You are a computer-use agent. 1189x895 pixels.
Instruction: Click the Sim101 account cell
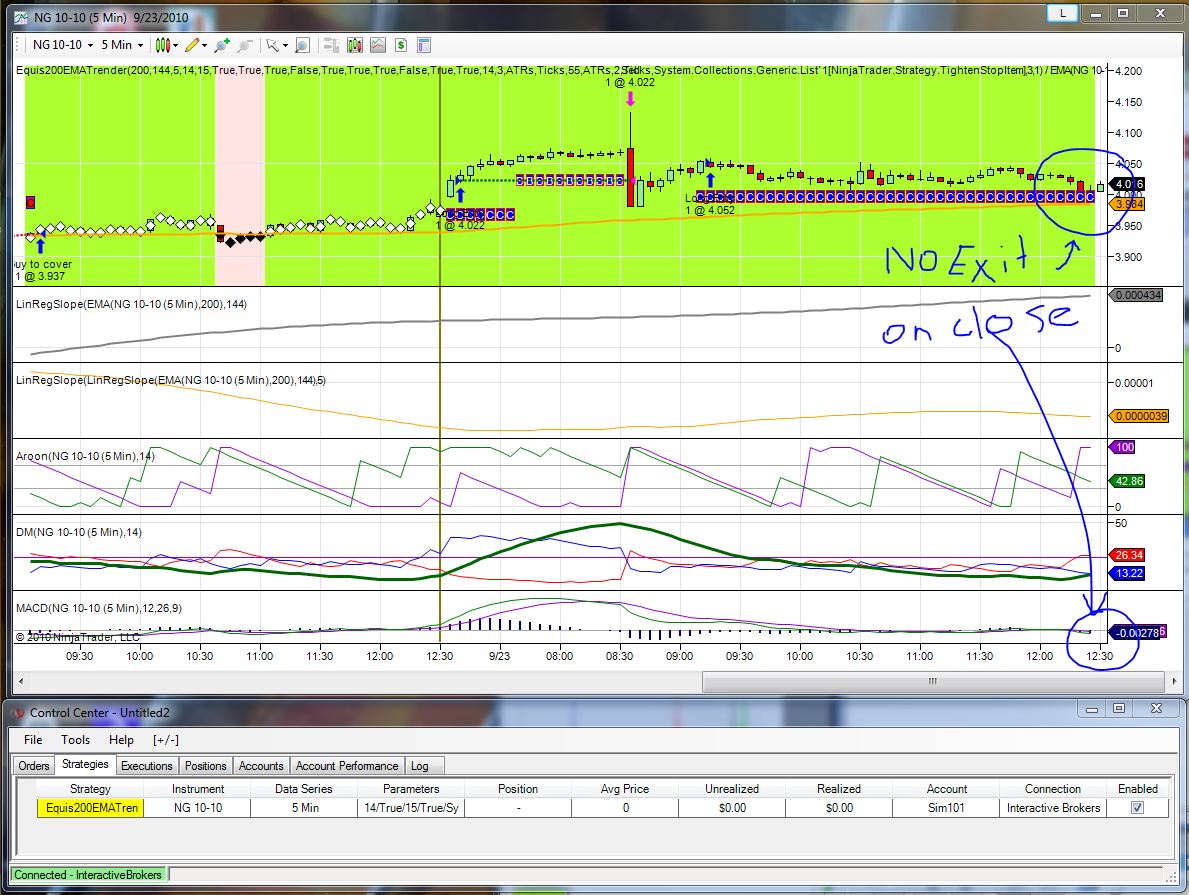[x=946, y=808]
